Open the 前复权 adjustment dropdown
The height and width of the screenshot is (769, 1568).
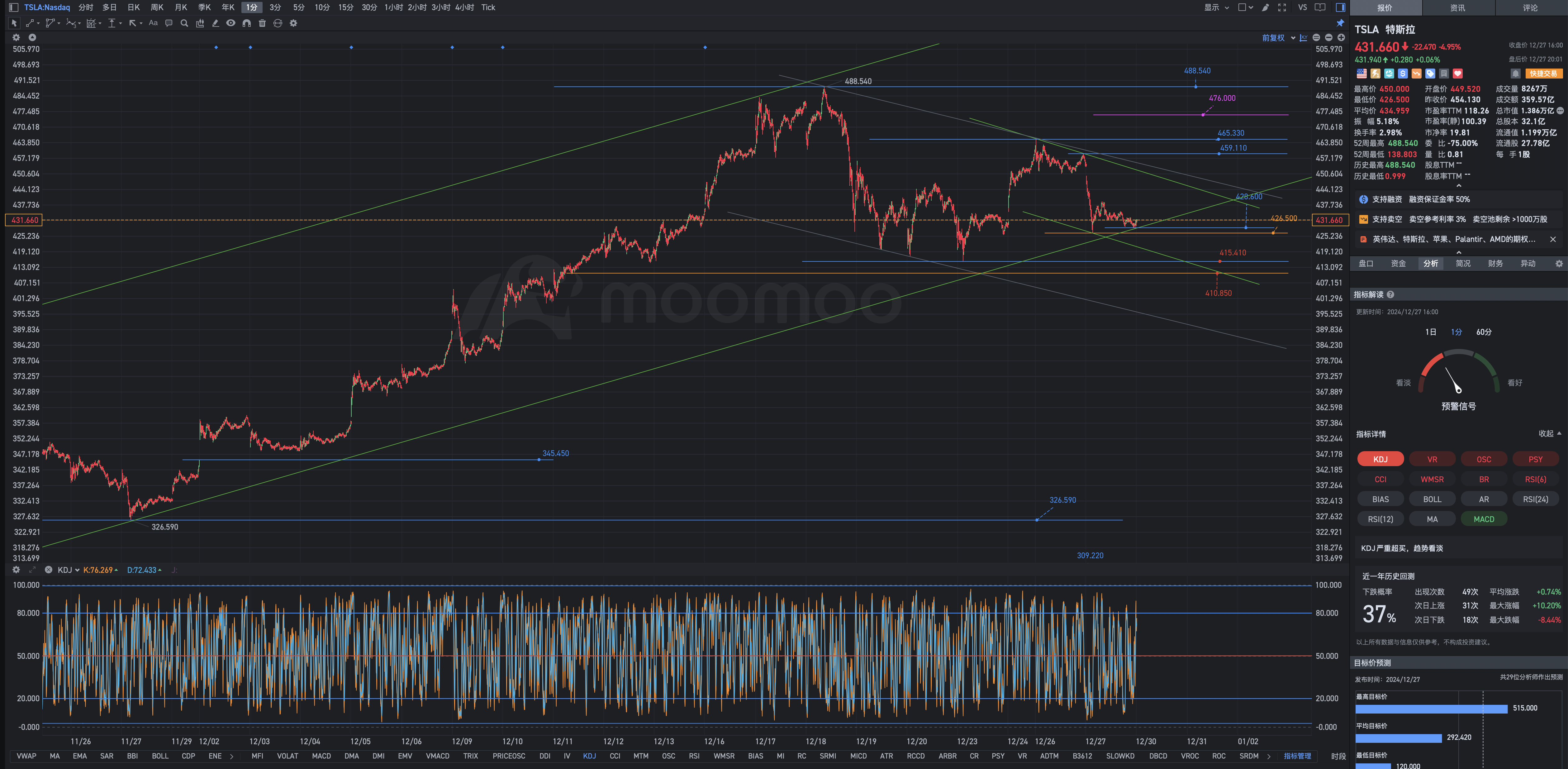1278,38
